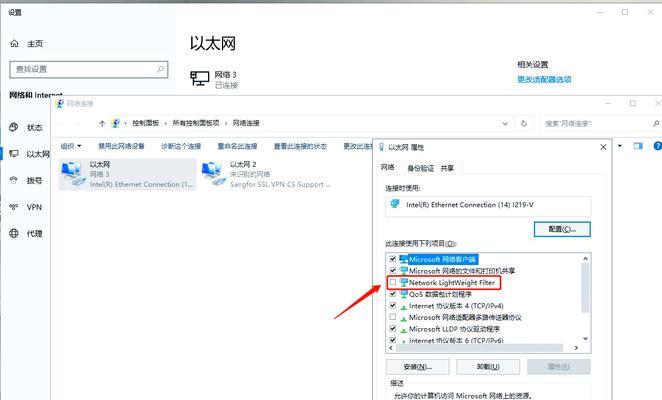
Task: Click the 配置(C)... button
Action: tap(562, 229)
